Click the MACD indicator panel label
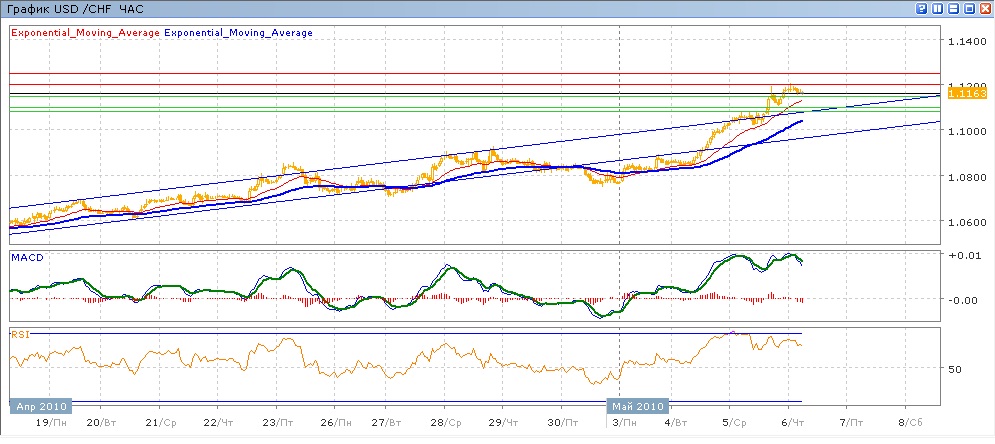995x444 pixels. [x=26, y=258]
